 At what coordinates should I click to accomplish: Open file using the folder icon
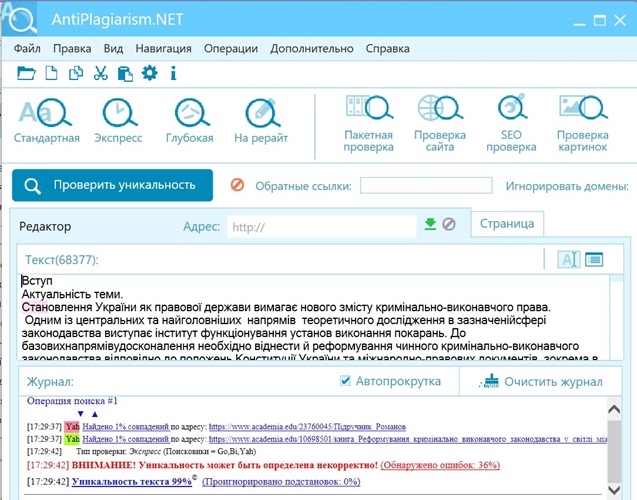[26, 74]
